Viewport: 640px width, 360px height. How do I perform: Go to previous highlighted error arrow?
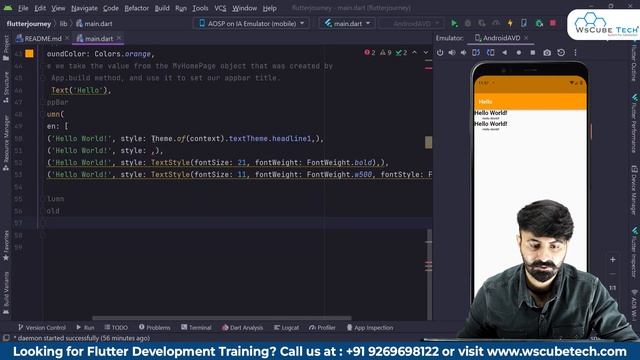(414, 53)
